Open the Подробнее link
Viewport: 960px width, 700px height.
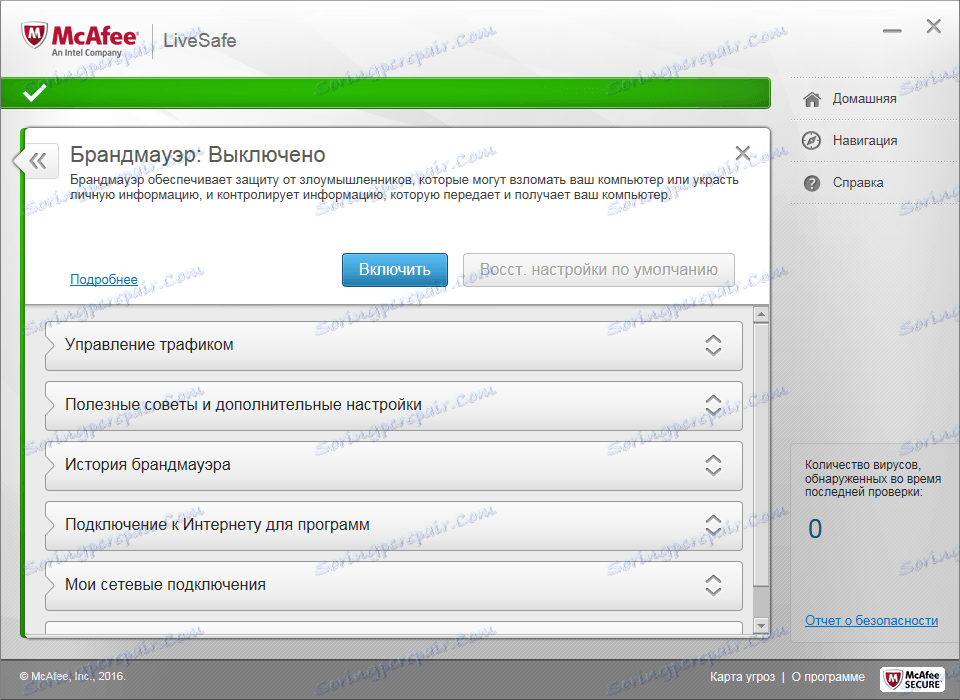103,279
